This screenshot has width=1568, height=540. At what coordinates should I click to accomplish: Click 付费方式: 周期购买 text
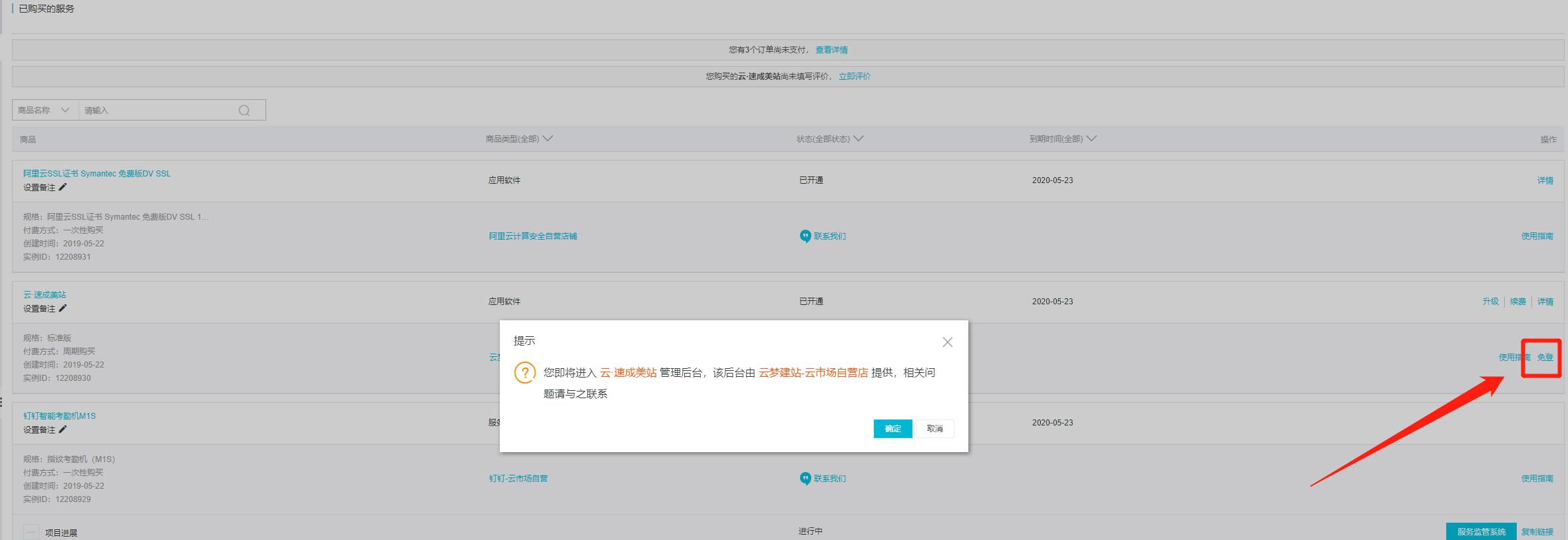pyautogui.click(x=59, y=352)
